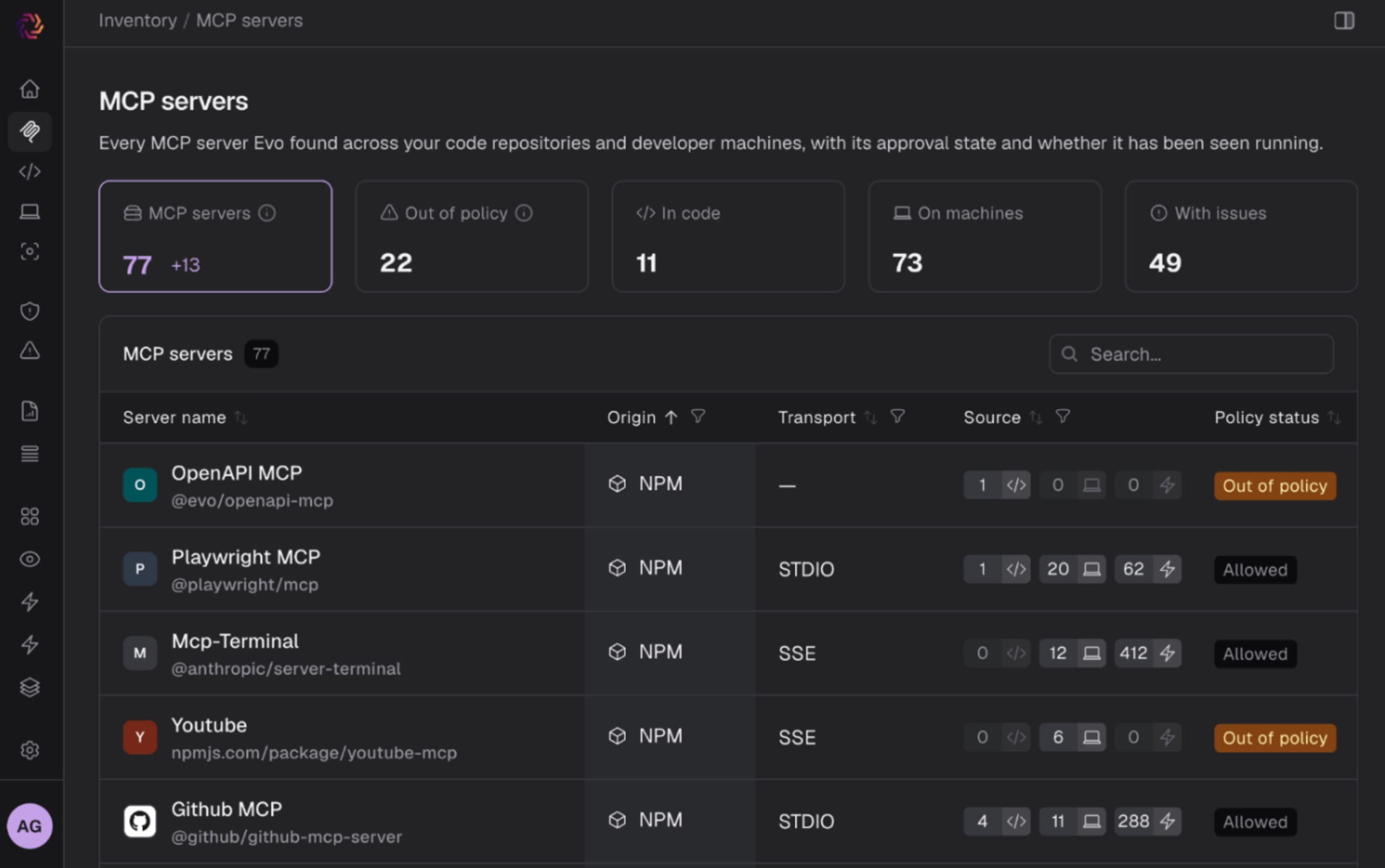Screen dimensions: 1385x868
Task: Click the Youtube red Y avatar
Action: [x=140, y=737]
